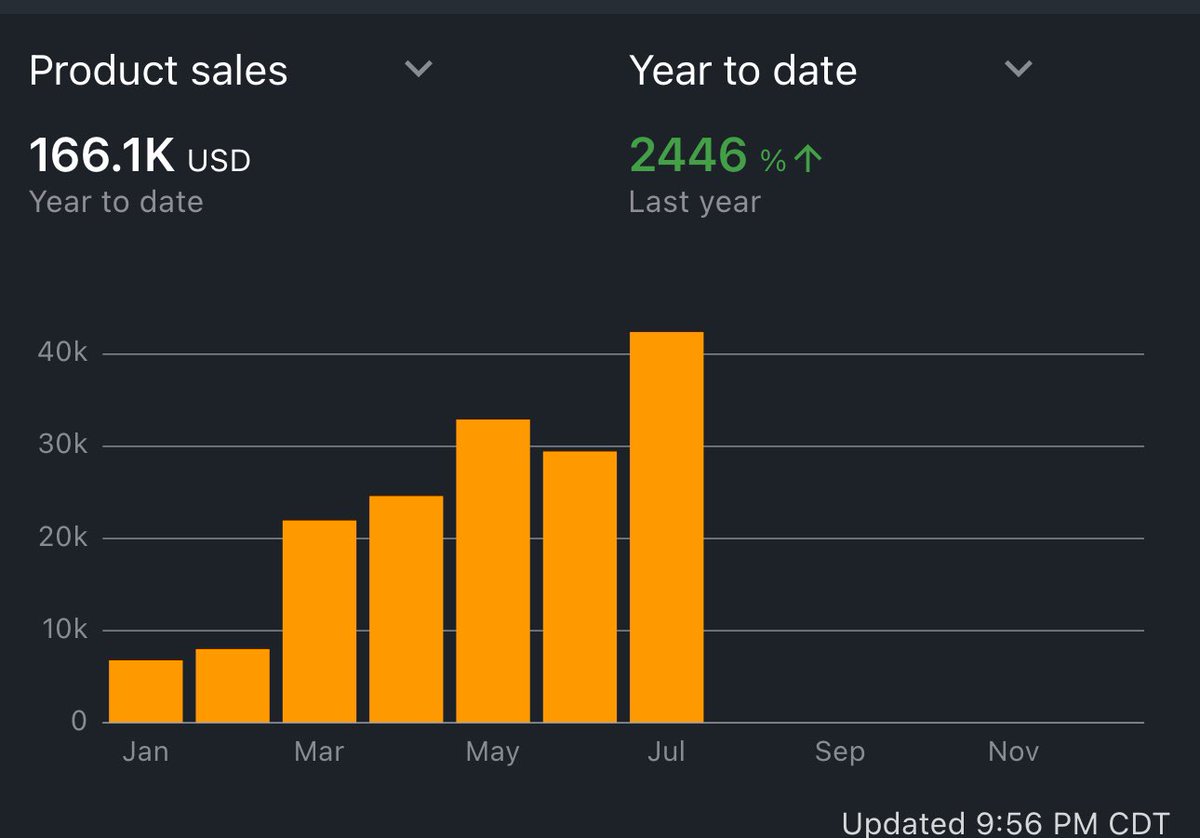Open the Year to date period dropdown

click(x=1017, y=69)
